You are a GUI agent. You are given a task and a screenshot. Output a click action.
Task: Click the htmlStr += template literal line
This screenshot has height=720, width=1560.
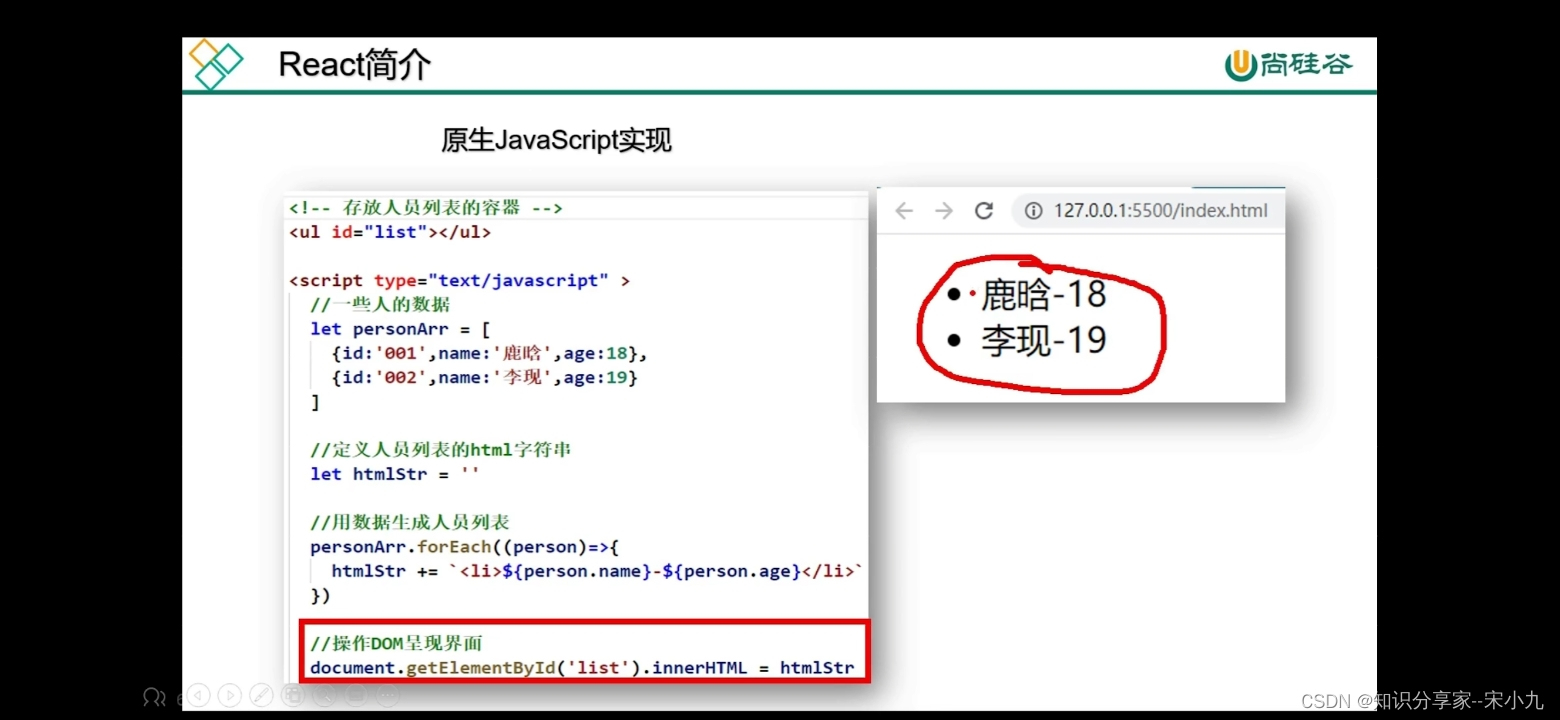click(597, 572)
